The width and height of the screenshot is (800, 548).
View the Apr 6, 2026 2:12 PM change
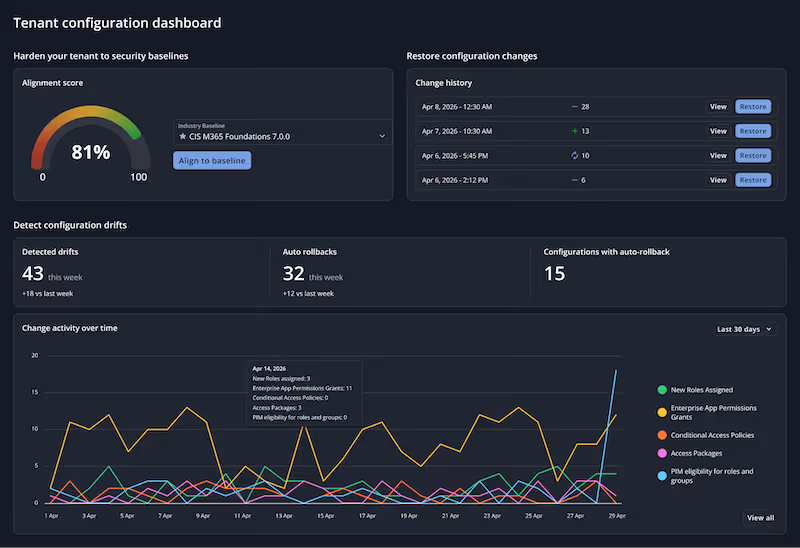pyautogui.click(x=718, y=180)
